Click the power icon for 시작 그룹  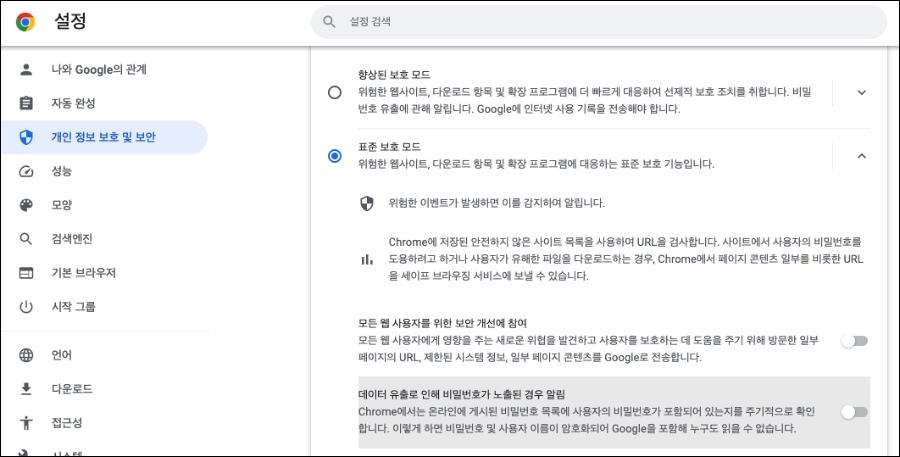[x=26, y=307]
